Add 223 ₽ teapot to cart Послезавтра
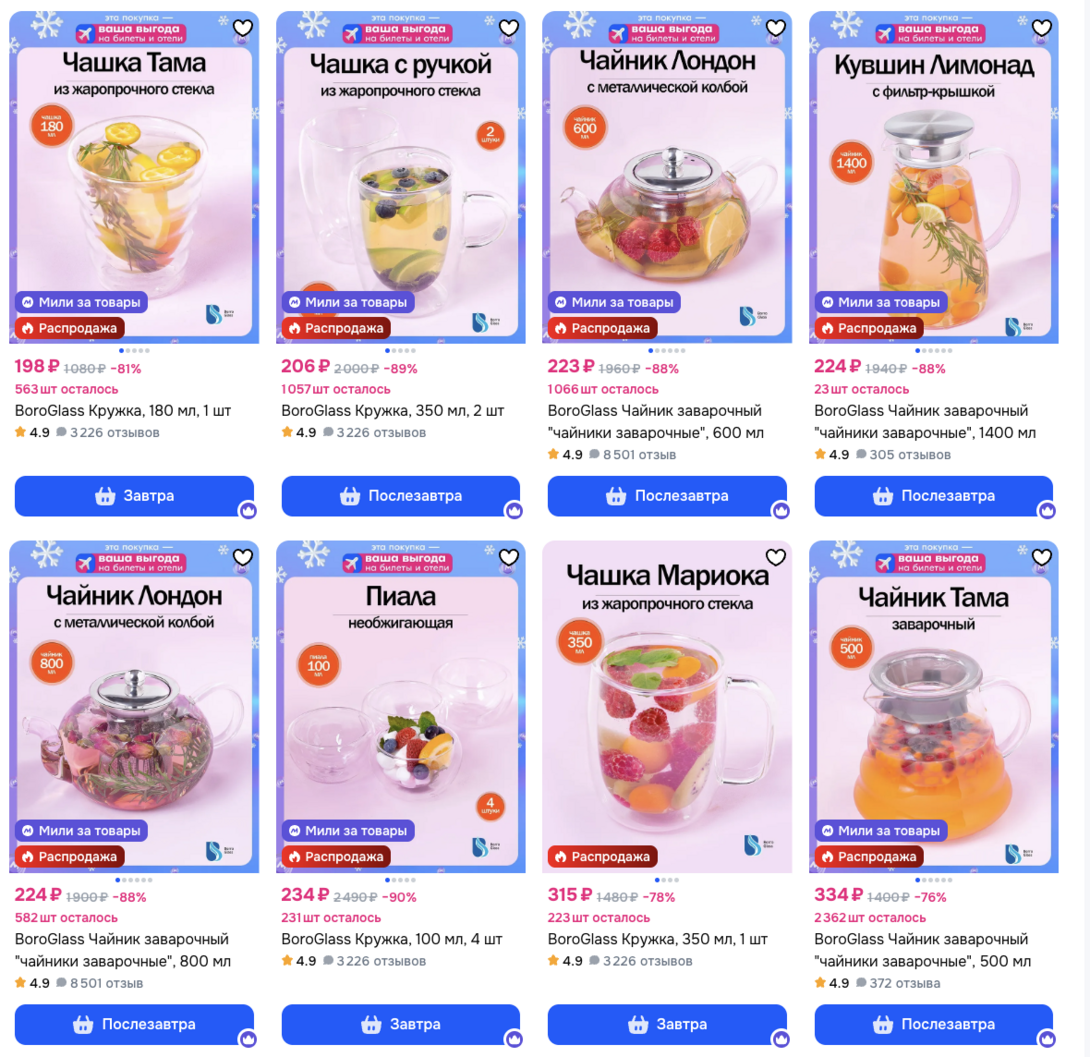This screenshot has height=1057, width=1090. (667, 495)
